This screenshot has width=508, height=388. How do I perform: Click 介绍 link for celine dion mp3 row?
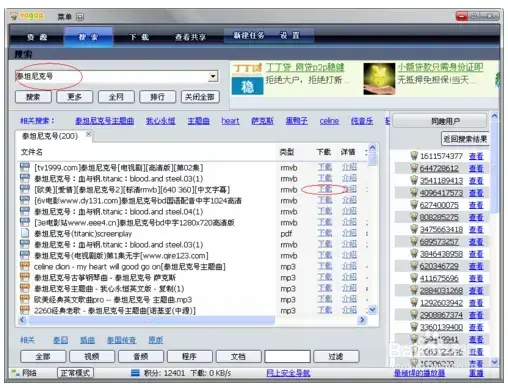point(349,266)
